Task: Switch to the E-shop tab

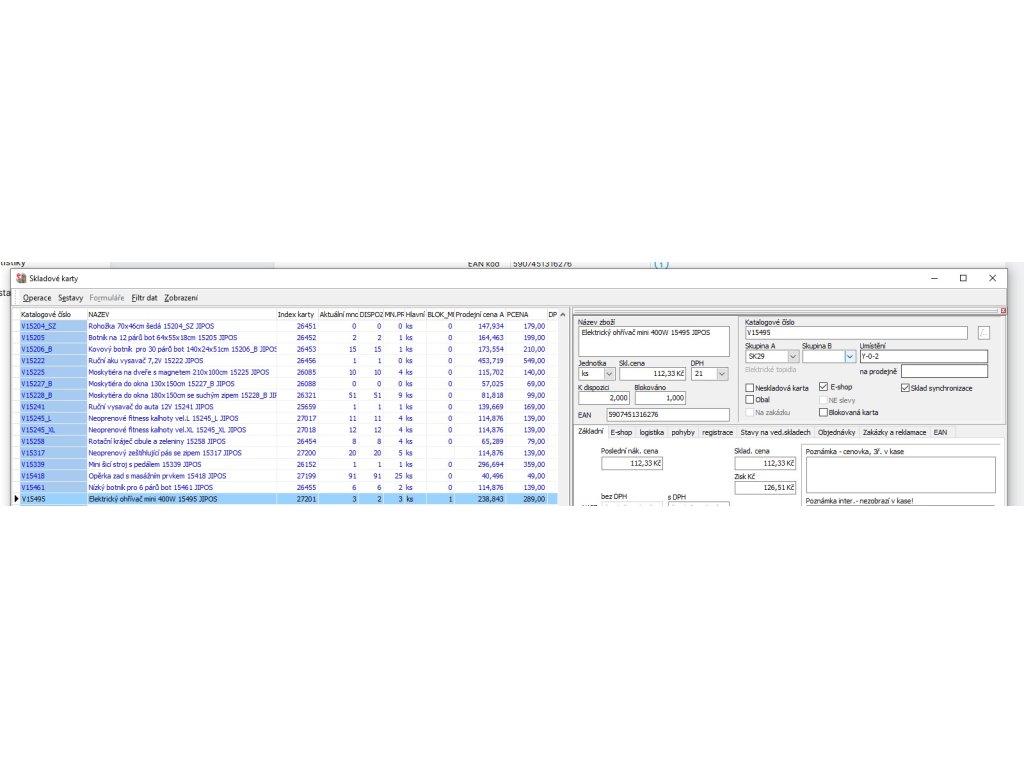Action: pyautogui.click(x=621, y=432)
